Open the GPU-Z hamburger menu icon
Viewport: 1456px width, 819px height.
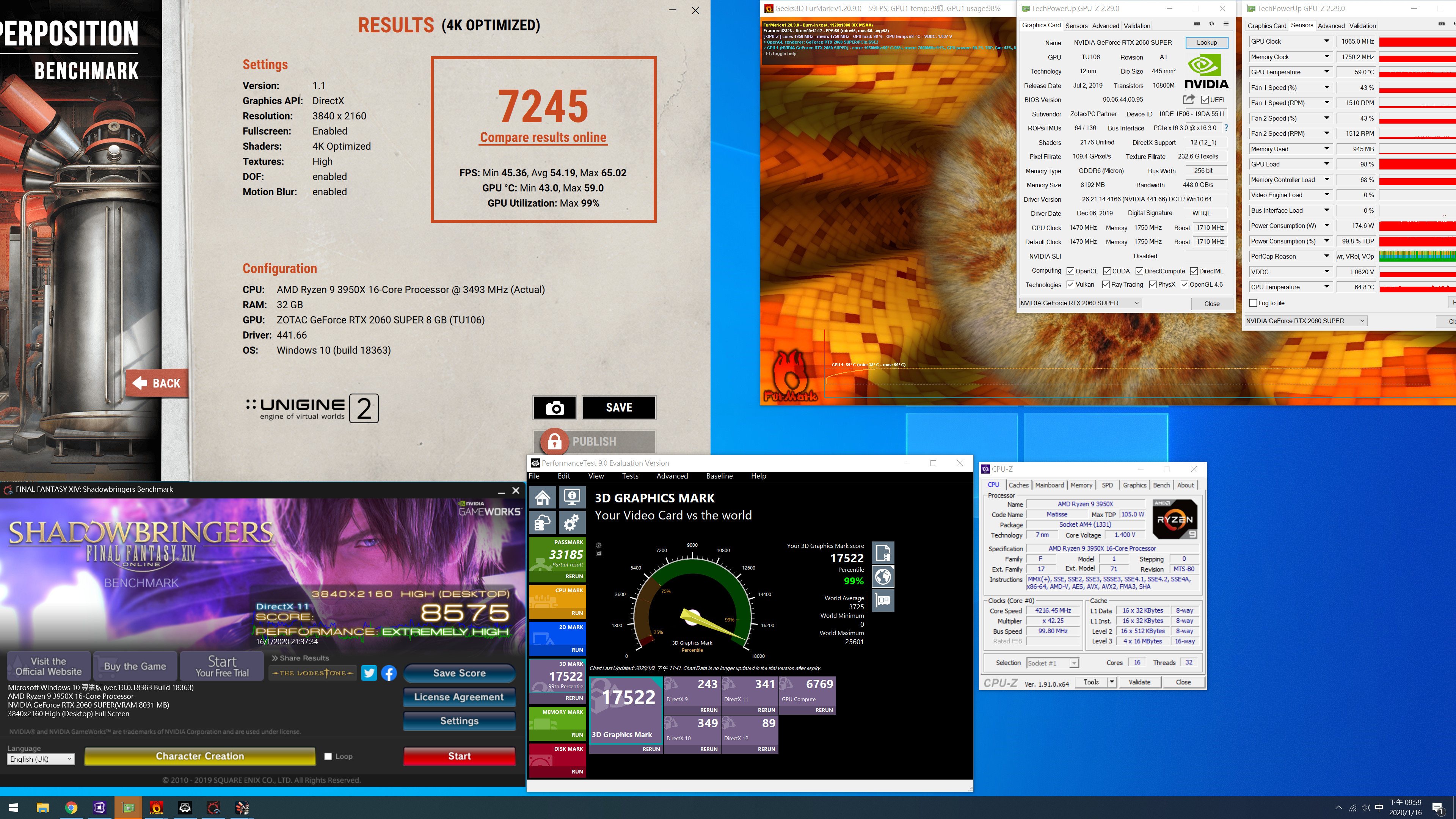pyautogui.click(x=1226, y=24)
